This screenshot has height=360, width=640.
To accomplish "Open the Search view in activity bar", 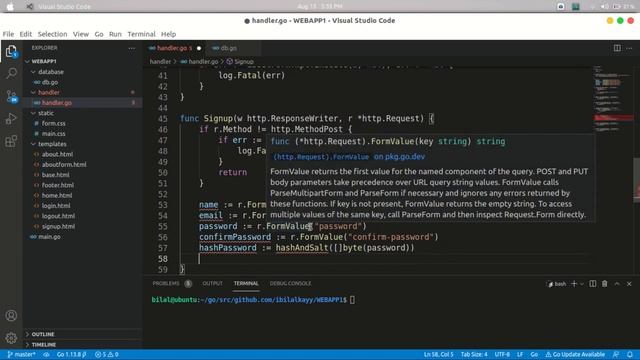I will coord(11,73).
